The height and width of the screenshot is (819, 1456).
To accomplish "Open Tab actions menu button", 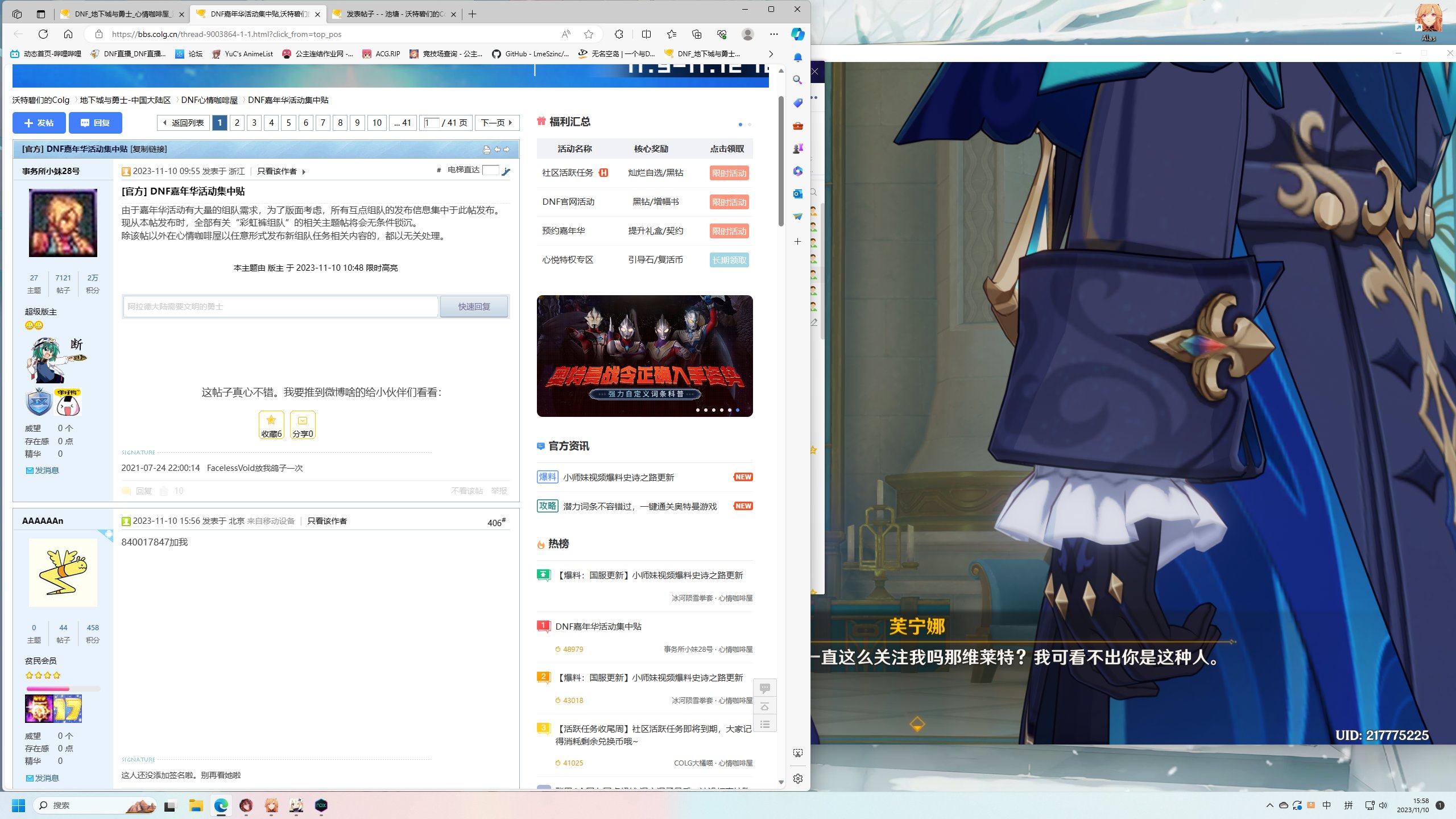I will 40,14.
